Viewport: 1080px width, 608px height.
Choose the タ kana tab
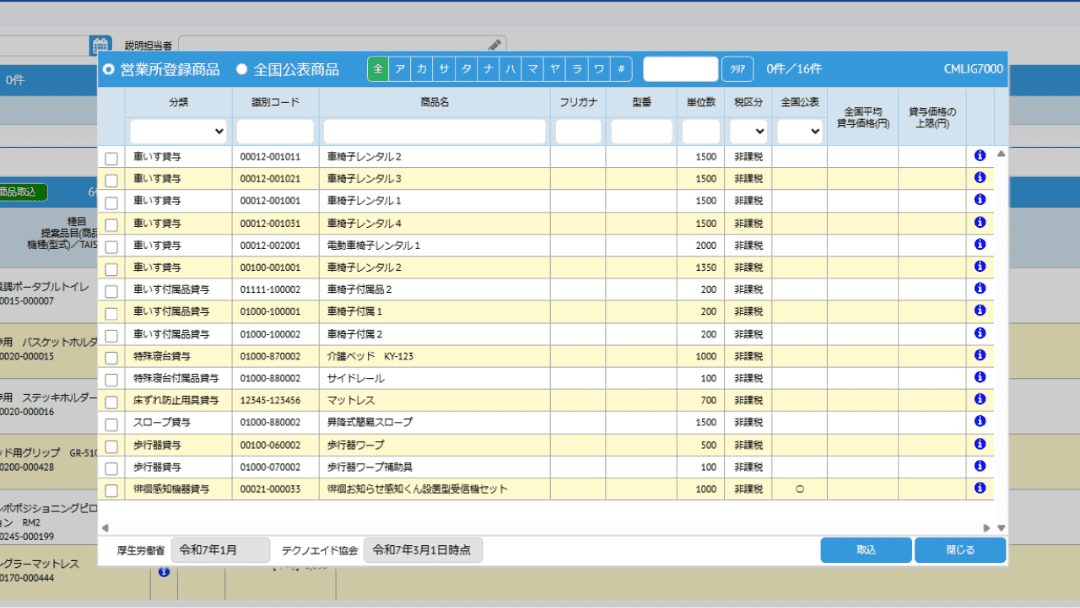(466, 69)
